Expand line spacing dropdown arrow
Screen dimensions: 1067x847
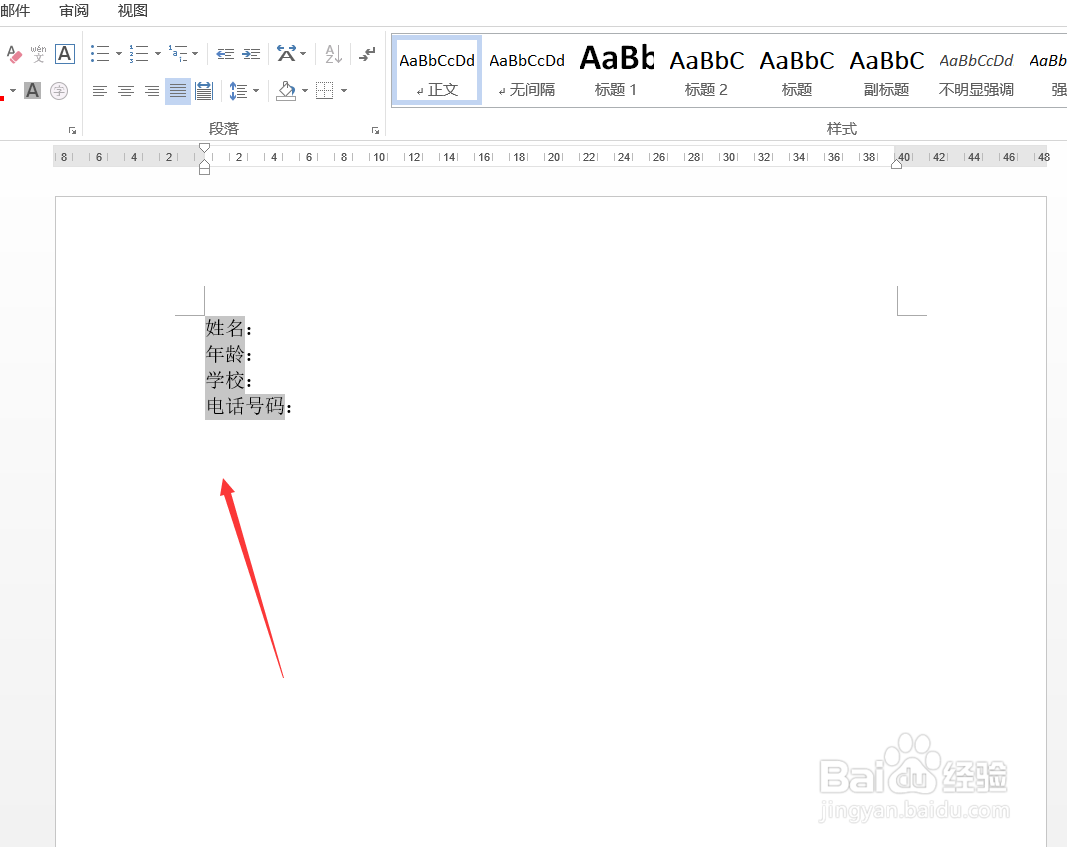[256, 90]
